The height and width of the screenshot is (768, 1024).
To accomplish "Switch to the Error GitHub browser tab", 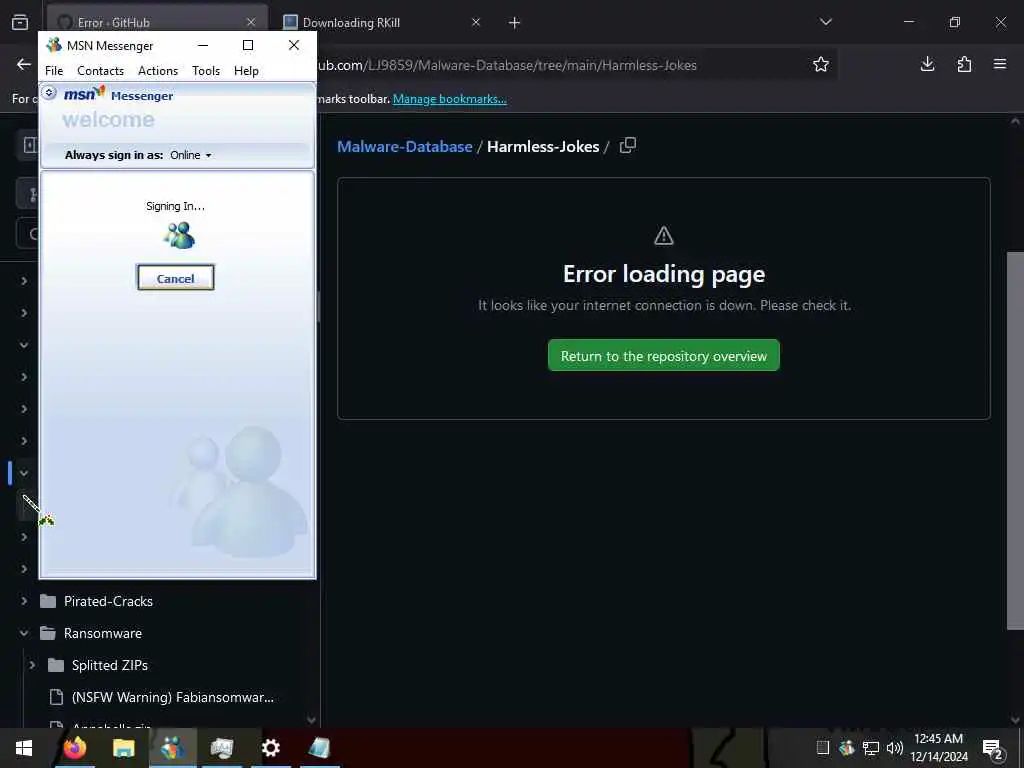I will [157, 22].
